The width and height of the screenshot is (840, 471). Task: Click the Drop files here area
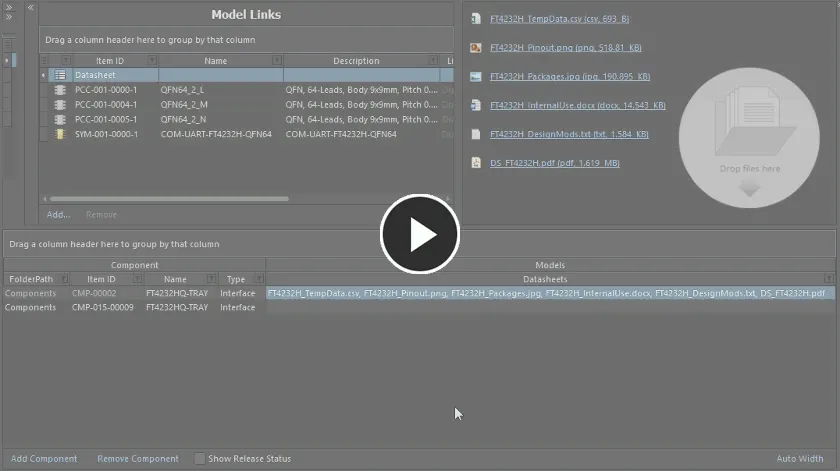point(749,138)
